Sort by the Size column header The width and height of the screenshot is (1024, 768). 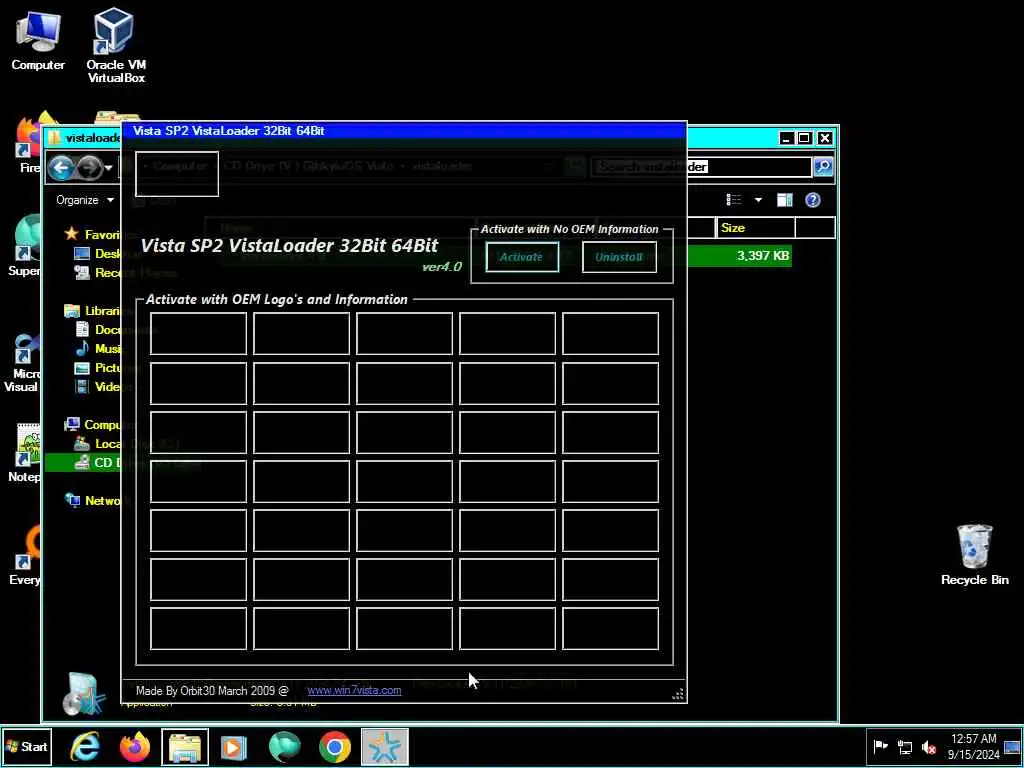click(x=756, y=228)
